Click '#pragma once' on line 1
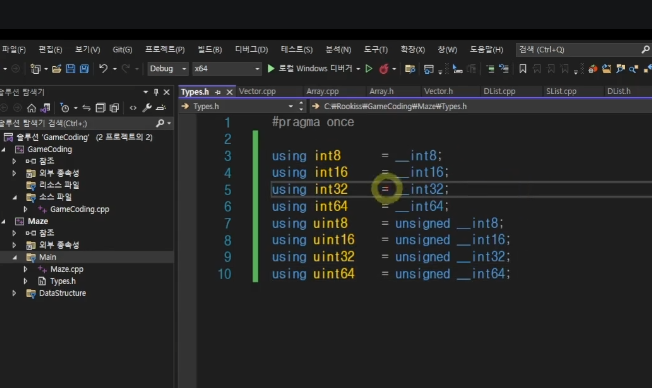Screen dimensions: 652x388 coord(313,122)
